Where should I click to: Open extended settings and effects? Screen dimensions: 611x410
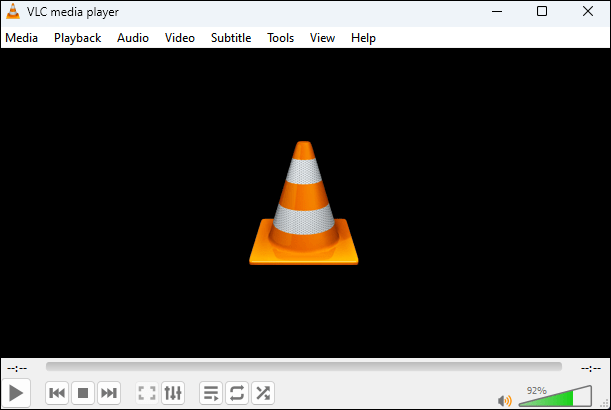[173, 393]
